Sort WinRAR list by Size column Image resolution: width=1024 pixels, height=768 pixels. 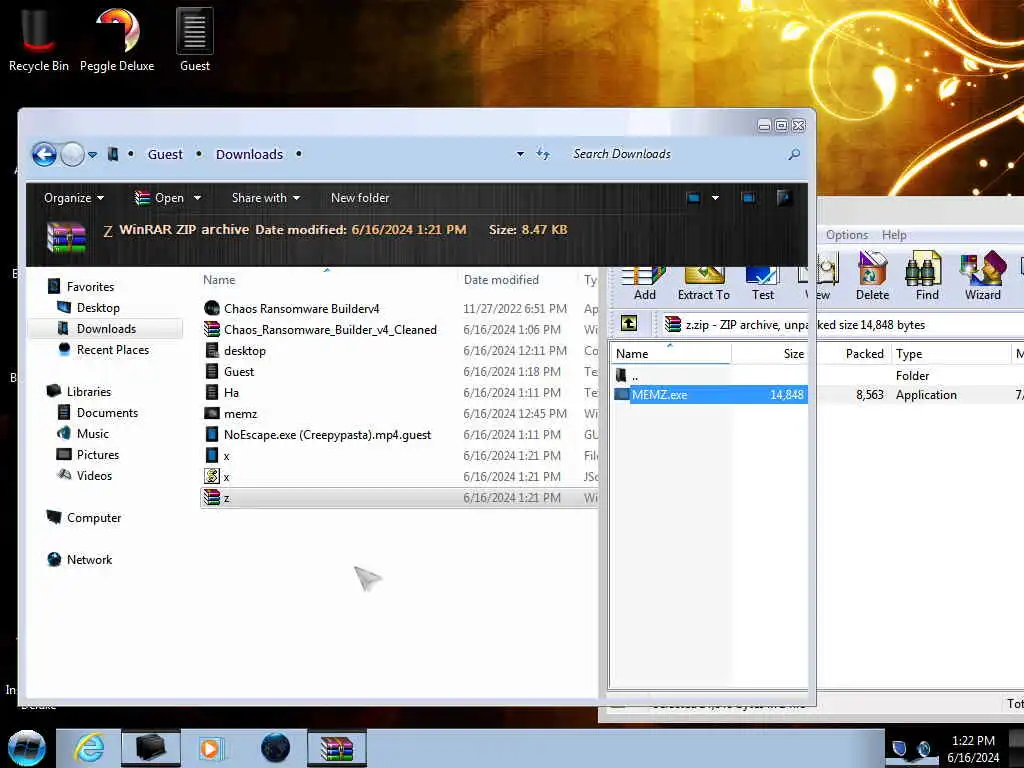point(793,354)
